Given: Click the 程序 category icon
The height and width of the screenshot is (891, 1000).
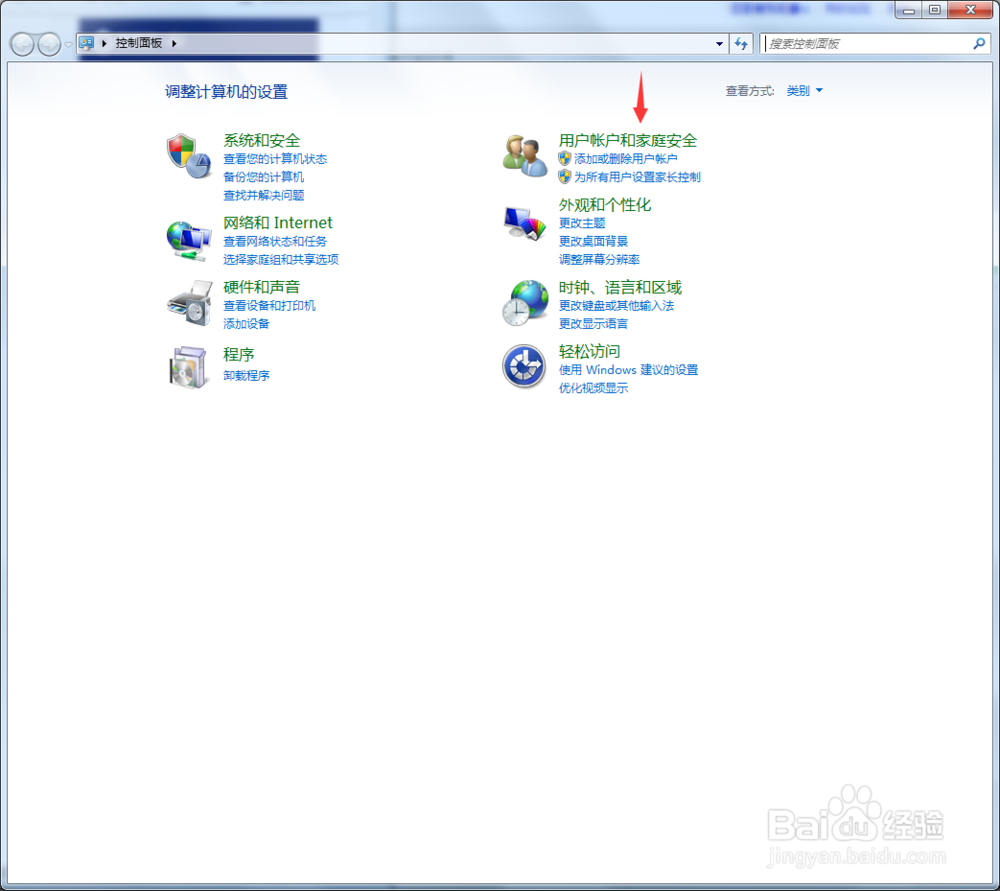Looking at the screenshot, I should [189, 368].
